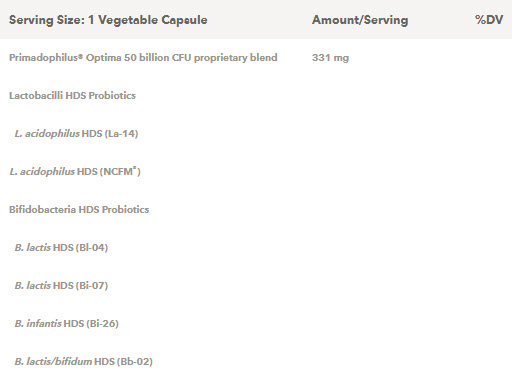Screen dimensions: 512x375
Task: Click L. acidophilus HDS (La-14) entry
Action: [x=76, y=134]
